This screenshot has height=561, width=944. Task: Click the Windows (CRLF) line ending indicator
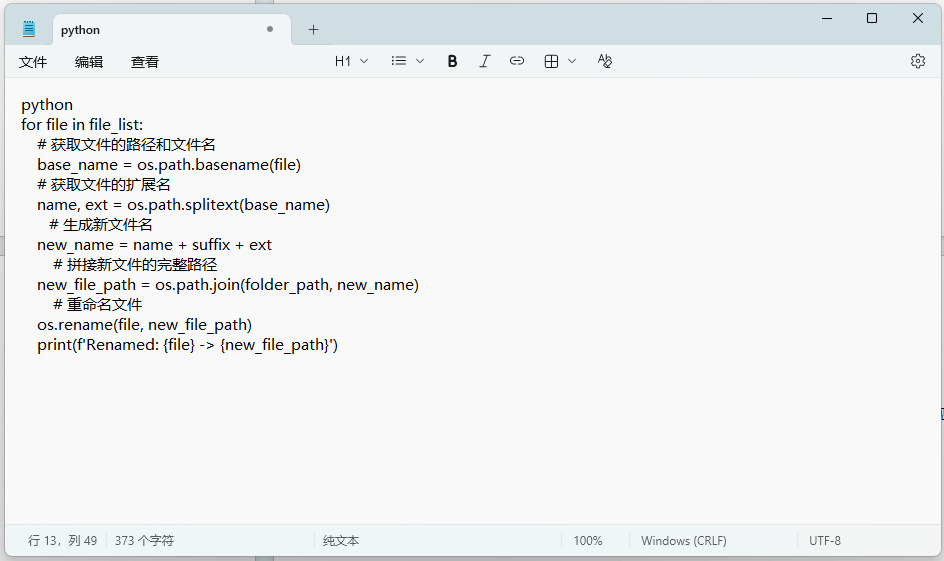(683, 541)
